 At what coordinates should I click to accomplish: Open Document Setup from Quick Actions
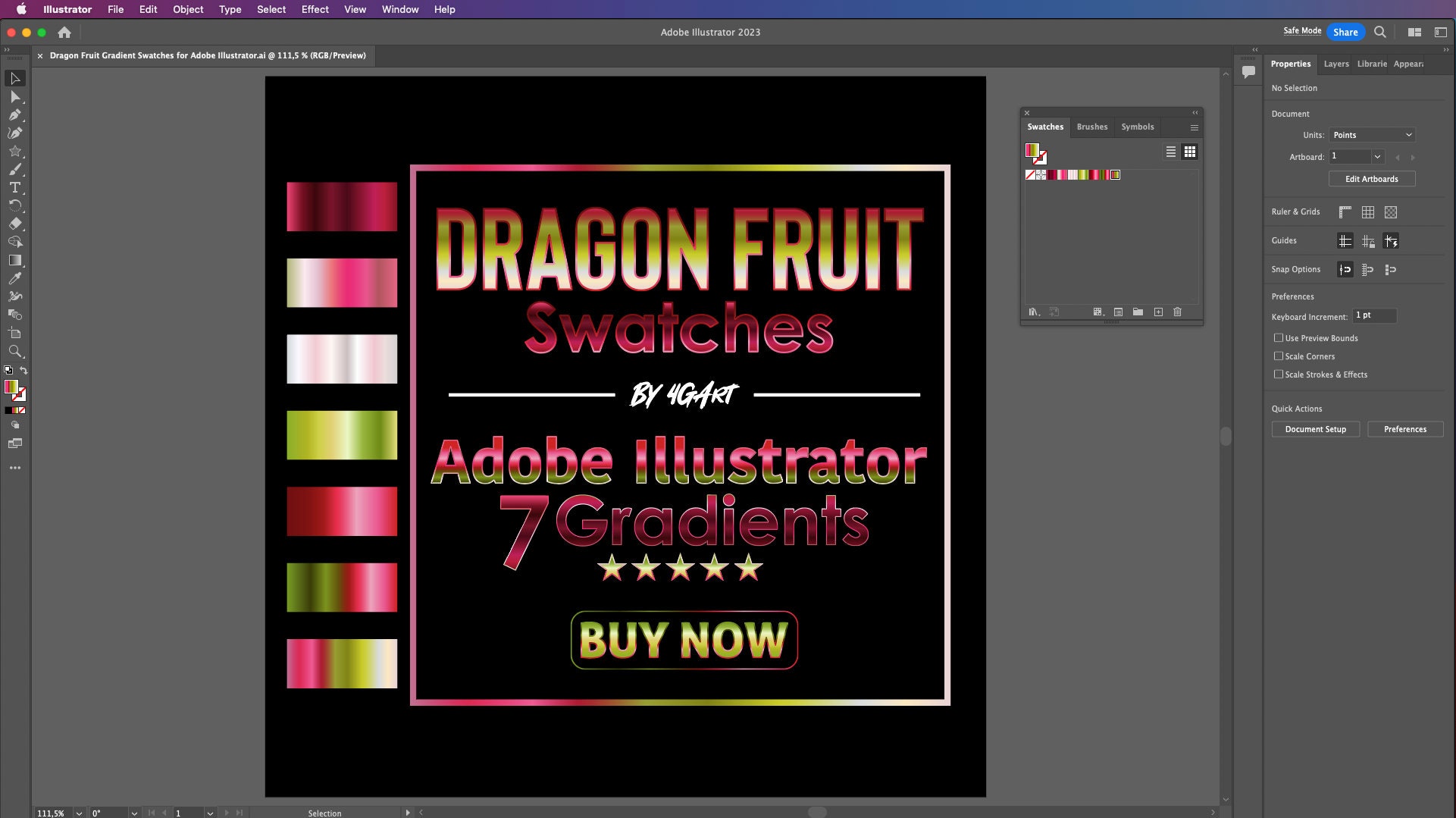(x=1316, y=429)
